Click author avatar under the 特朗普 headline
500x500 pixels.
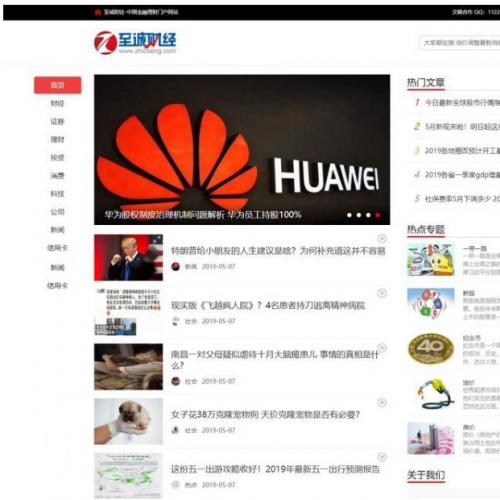click(x=176, y=266)
